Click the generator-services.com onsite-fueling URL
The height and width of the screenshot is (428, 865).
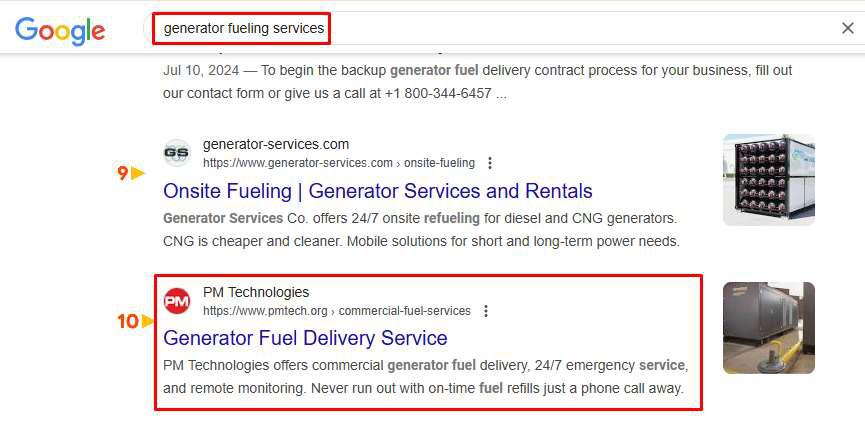[338, 163]
